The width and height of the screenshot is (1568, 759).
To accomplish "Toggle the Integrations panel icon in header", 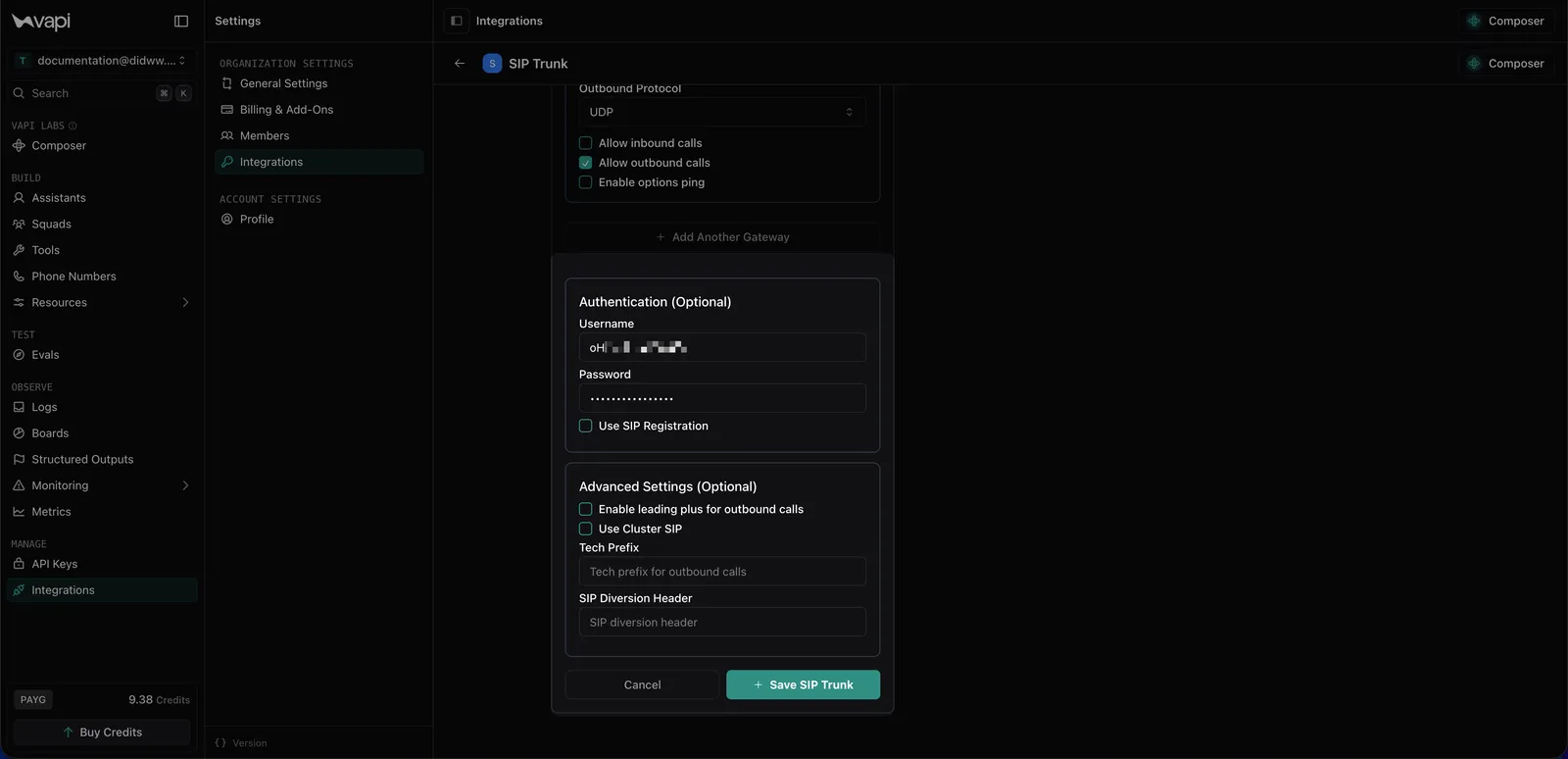I will coord(457,21).
